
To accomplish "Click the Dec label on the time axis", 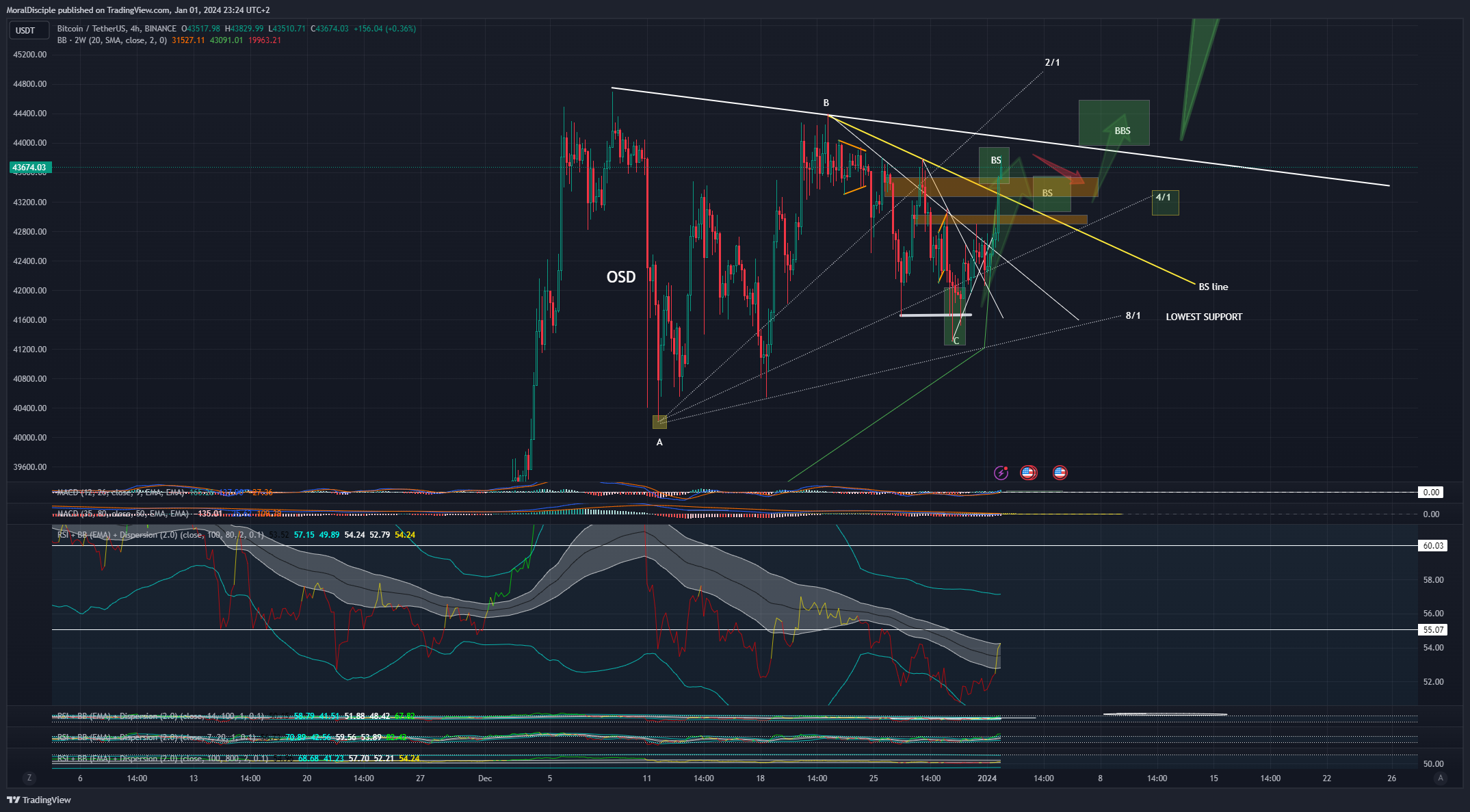I will pos(485,778).
